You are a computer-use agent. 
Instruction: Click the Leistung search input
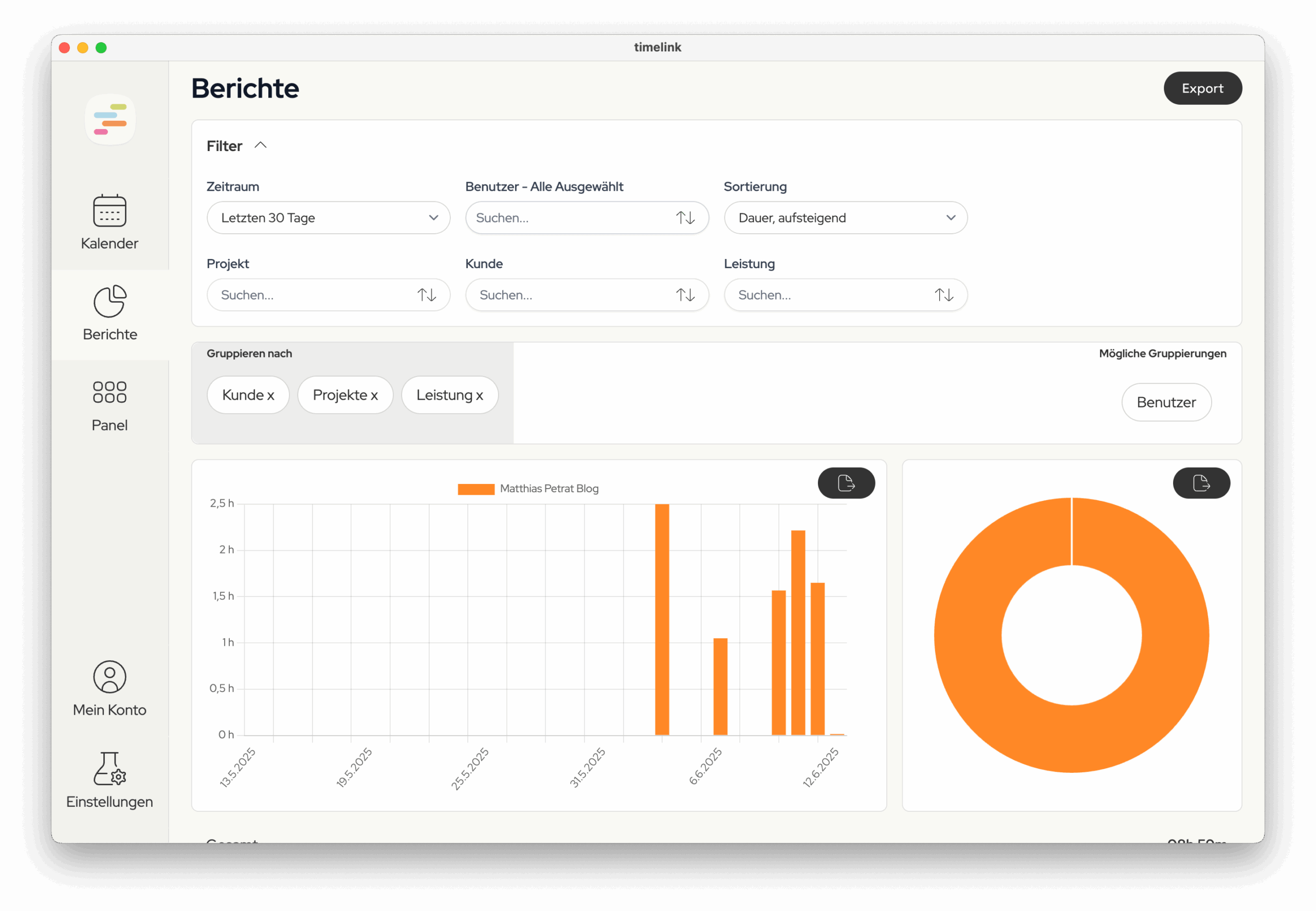click(x=846, y=294)
